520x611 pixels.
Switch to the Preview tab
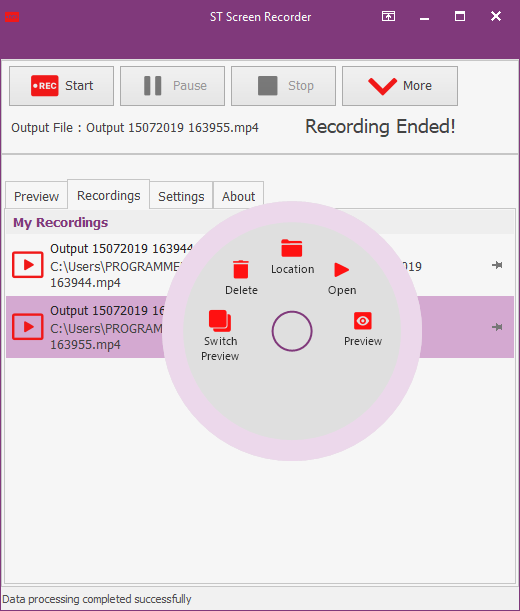pyautogui.click(x=36, y=195)
